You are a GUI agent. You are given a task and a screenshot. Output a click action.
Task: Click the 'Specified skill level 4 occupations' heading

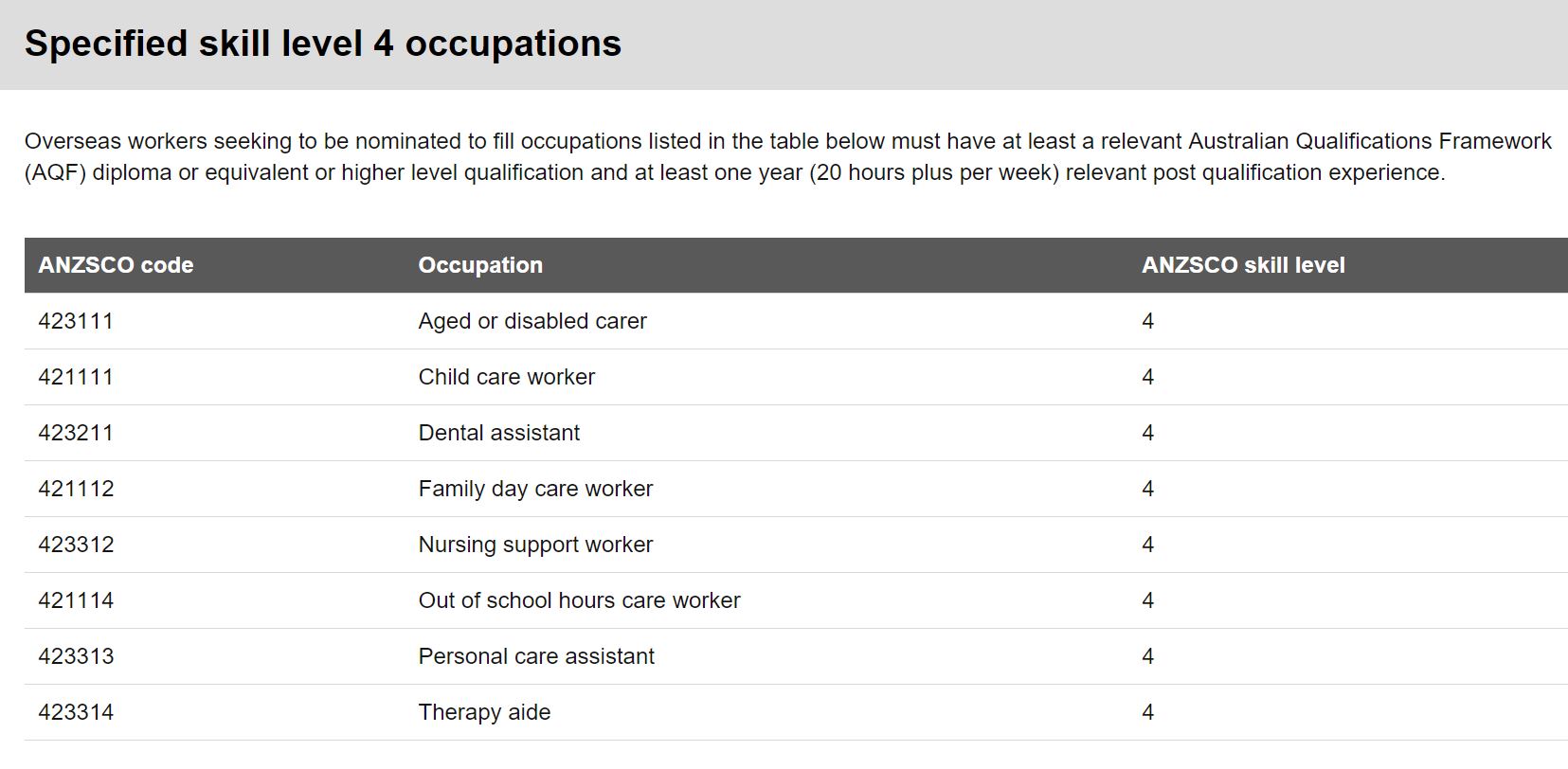pos(323,44)
